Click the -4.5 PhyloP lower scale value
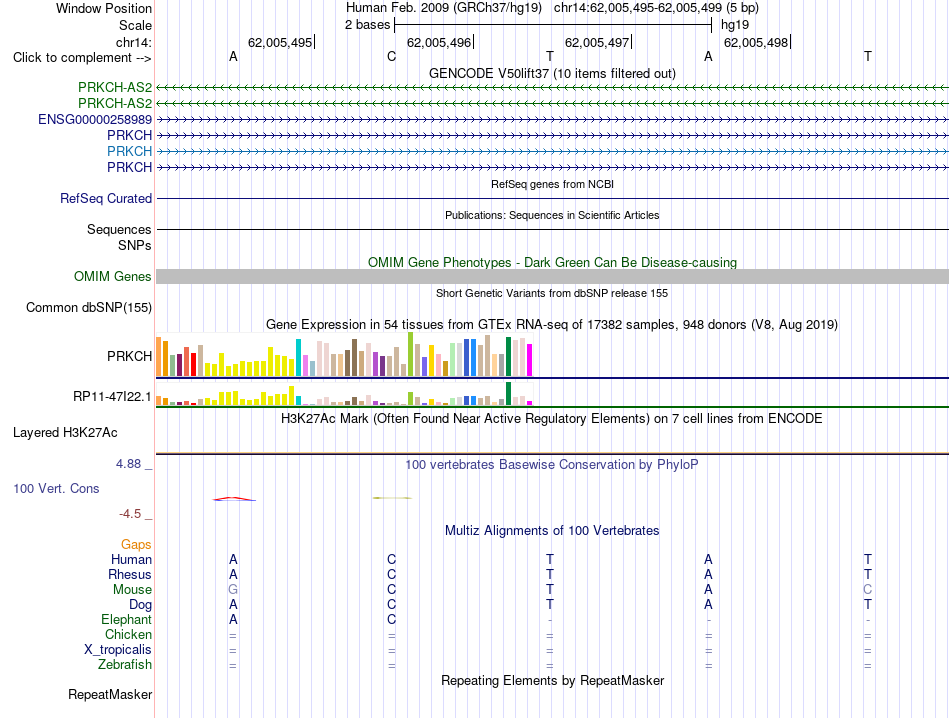Image resolution: width=950 pixels, height=718 pixels. tap(130, 514)
